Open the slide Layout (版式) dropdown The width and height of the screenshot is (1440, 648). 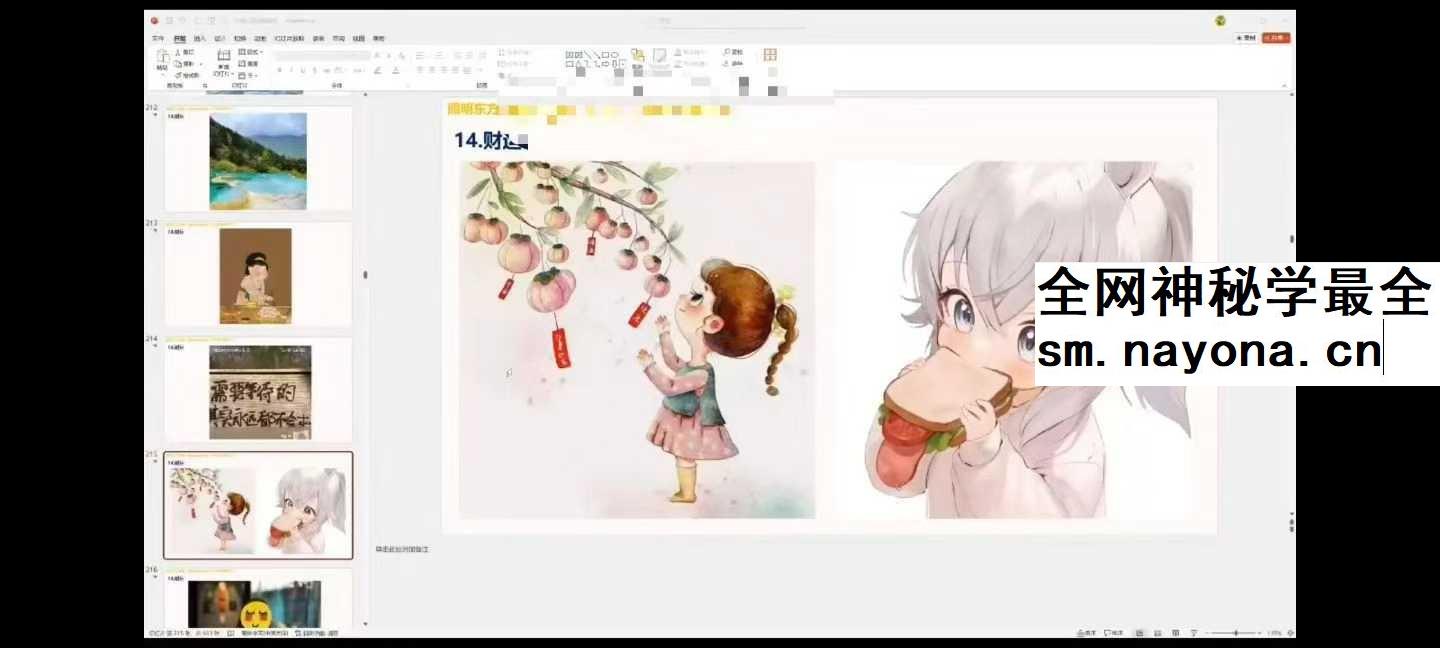pos(250,51)
